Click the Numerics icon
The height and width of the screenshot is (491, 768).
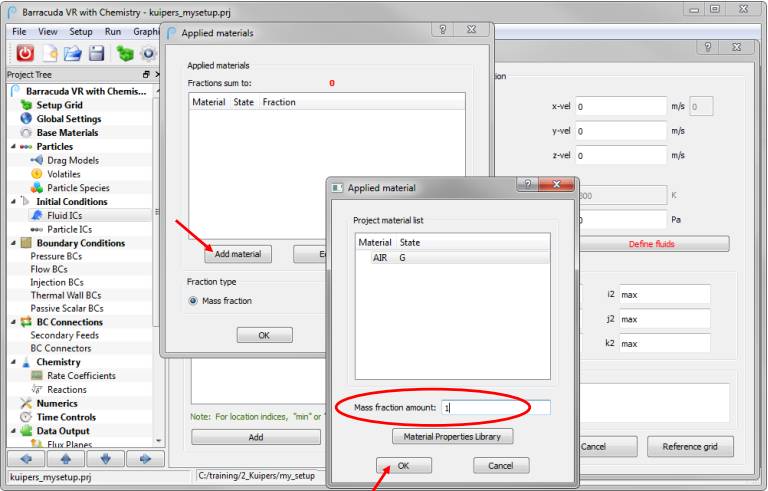[26, 403]
